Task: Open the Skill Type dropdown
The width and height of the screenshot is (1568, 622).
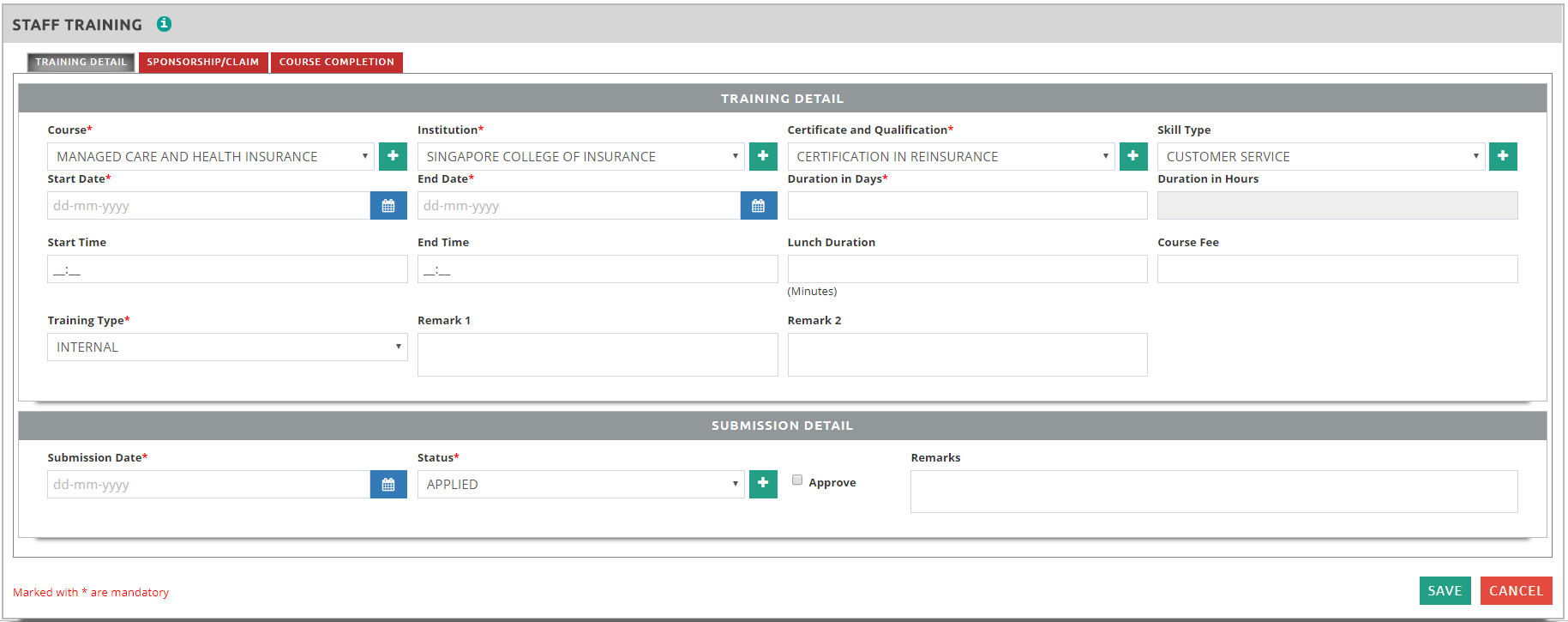Action: coord(1320,156)
